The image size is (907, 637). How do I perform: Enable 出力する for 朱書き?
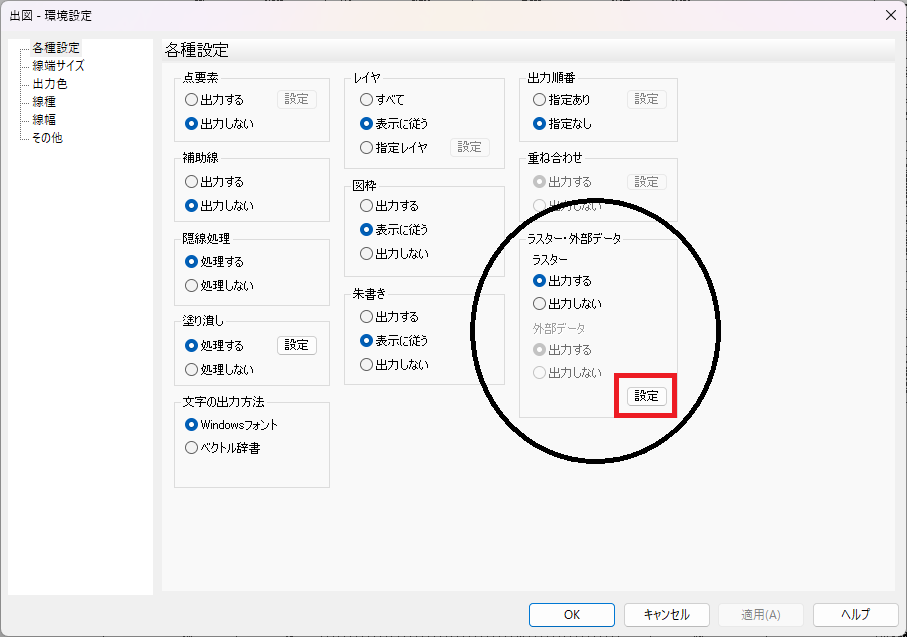tap(367, 316)
